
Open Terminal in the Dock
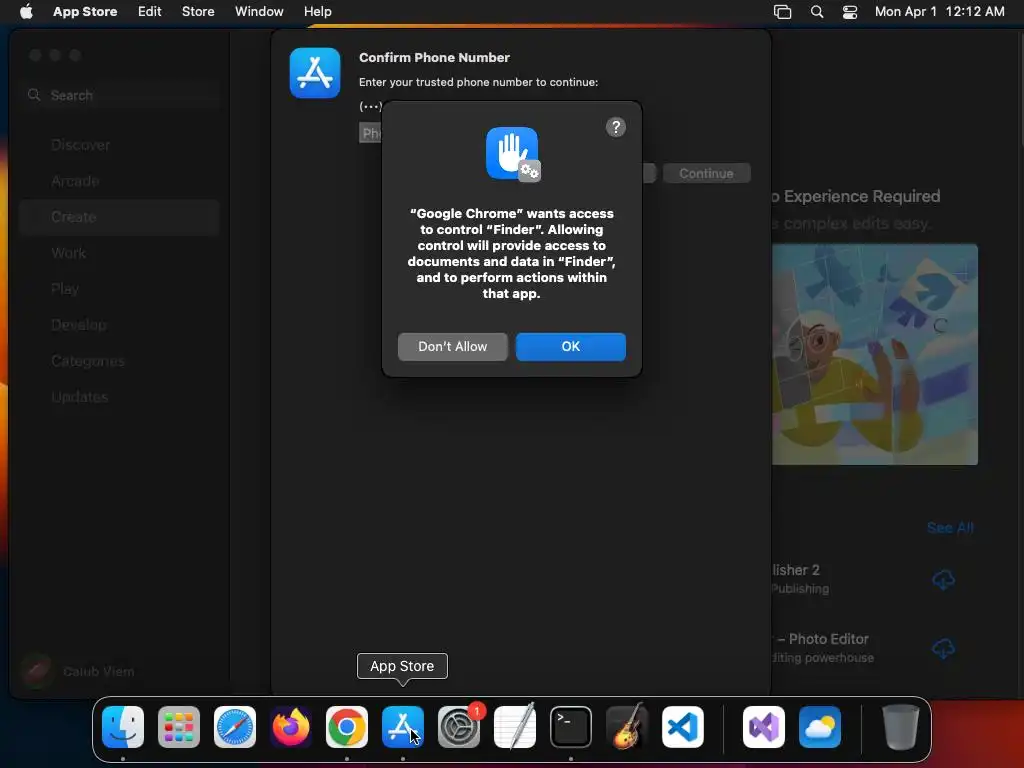[571, 727]
